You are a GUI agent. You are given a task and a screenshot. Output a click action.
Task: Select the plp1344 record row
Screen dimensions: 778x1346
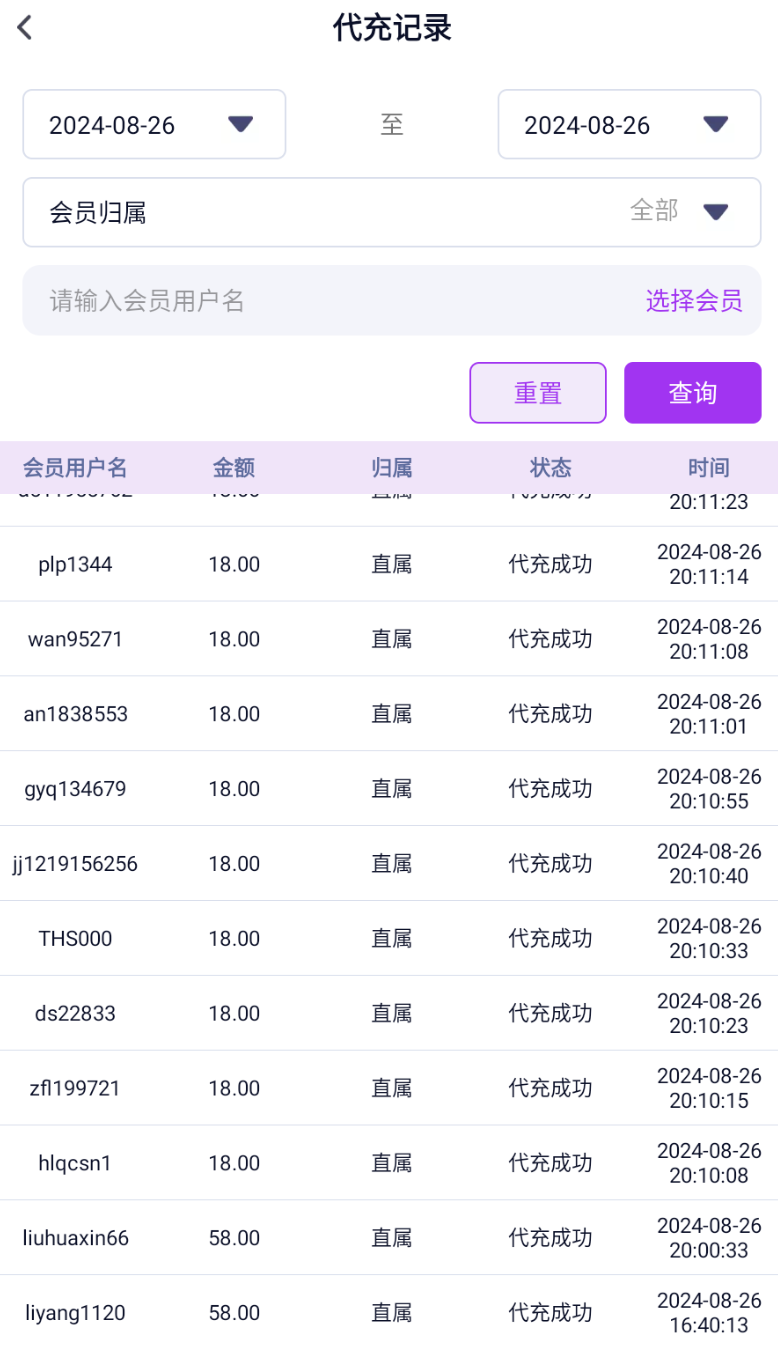389,565
